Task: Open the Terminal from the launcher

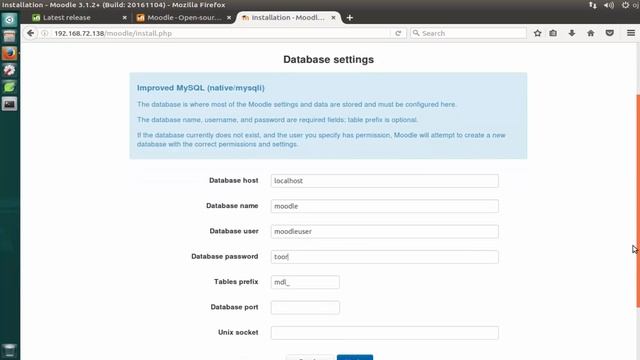Action: tap(9, 104)
